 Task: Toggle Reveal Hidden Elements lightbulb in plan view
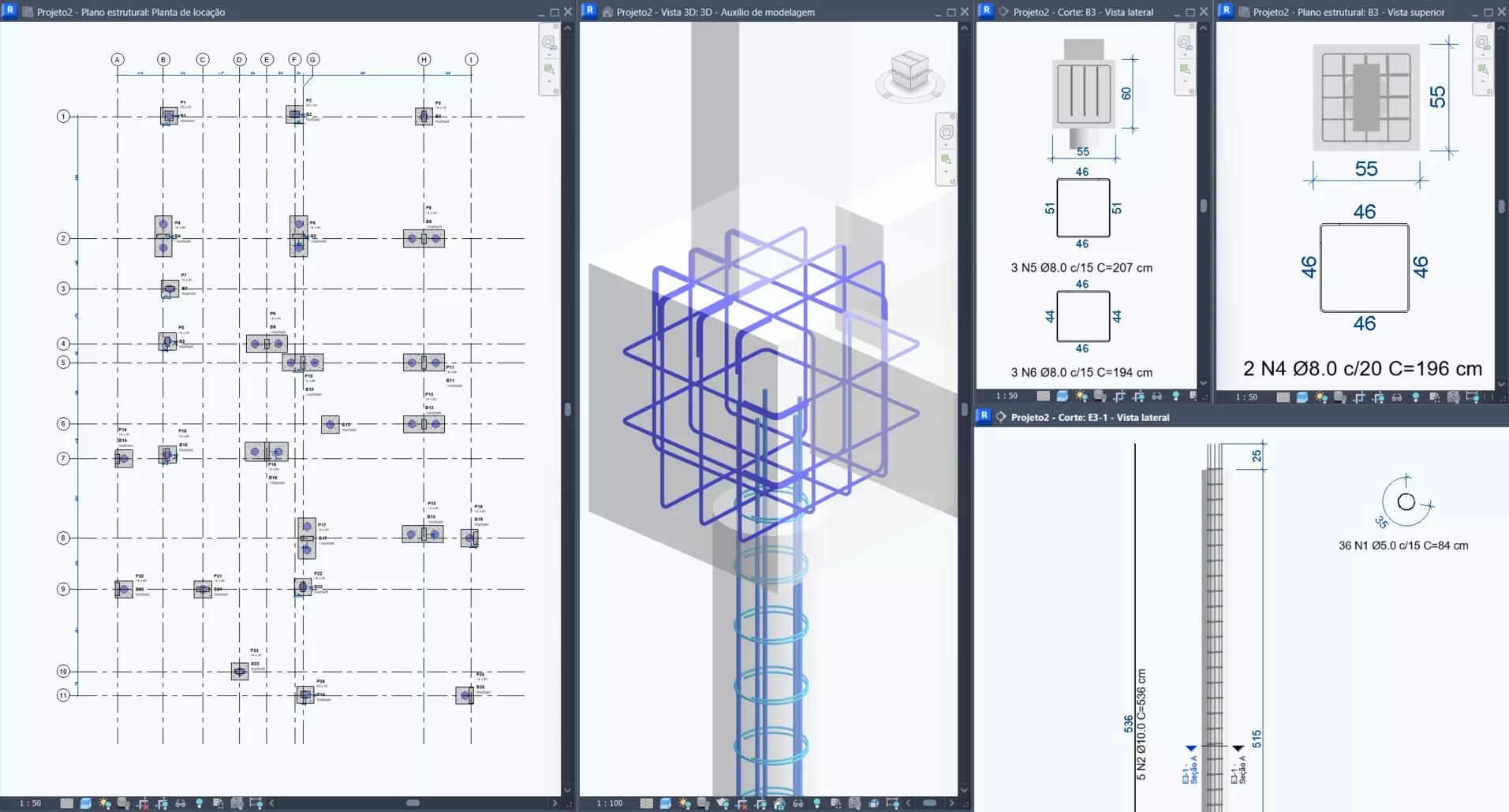pos(200,803)
